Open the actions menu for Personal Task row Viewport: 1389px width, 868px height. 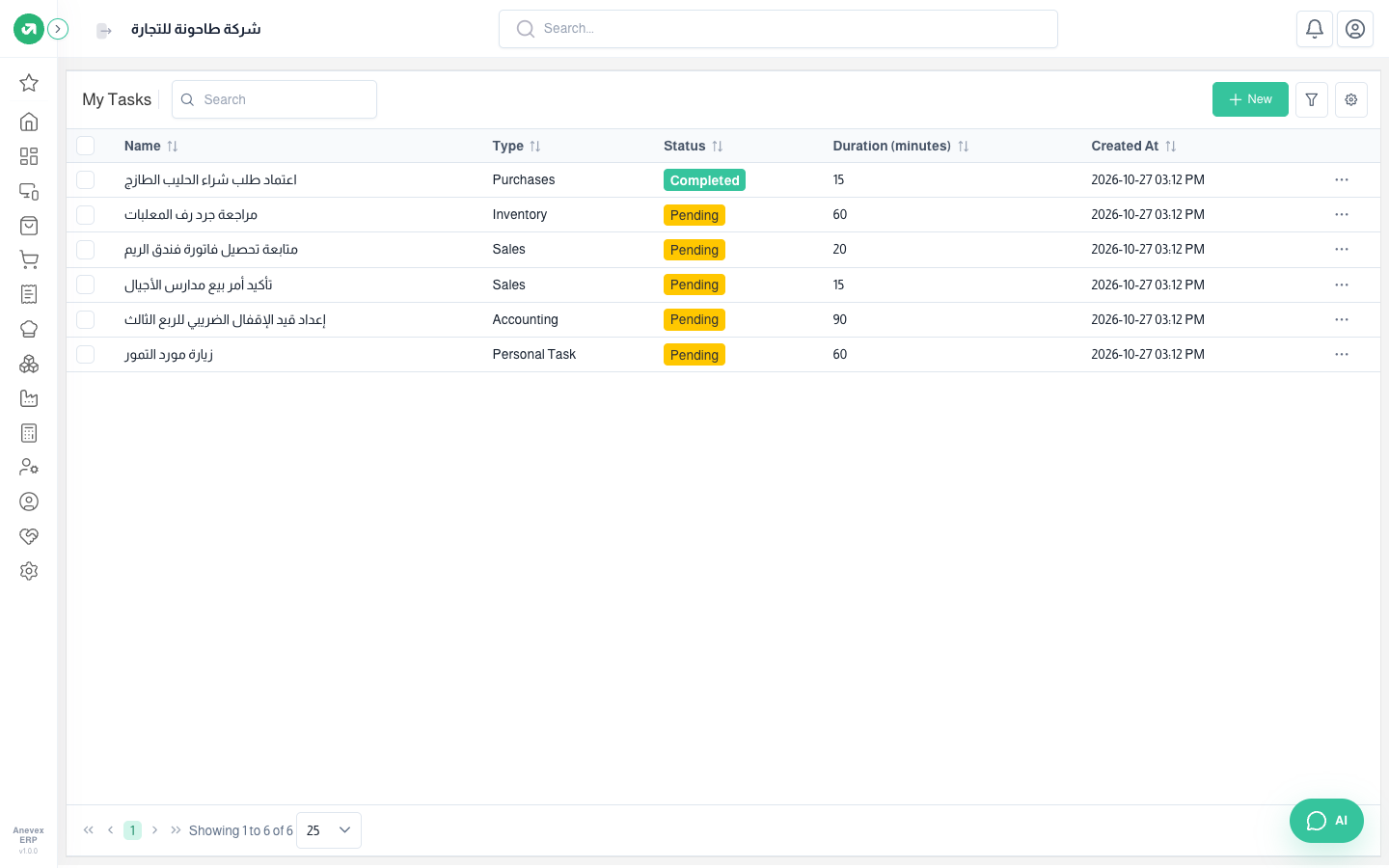pos(1342,354)
